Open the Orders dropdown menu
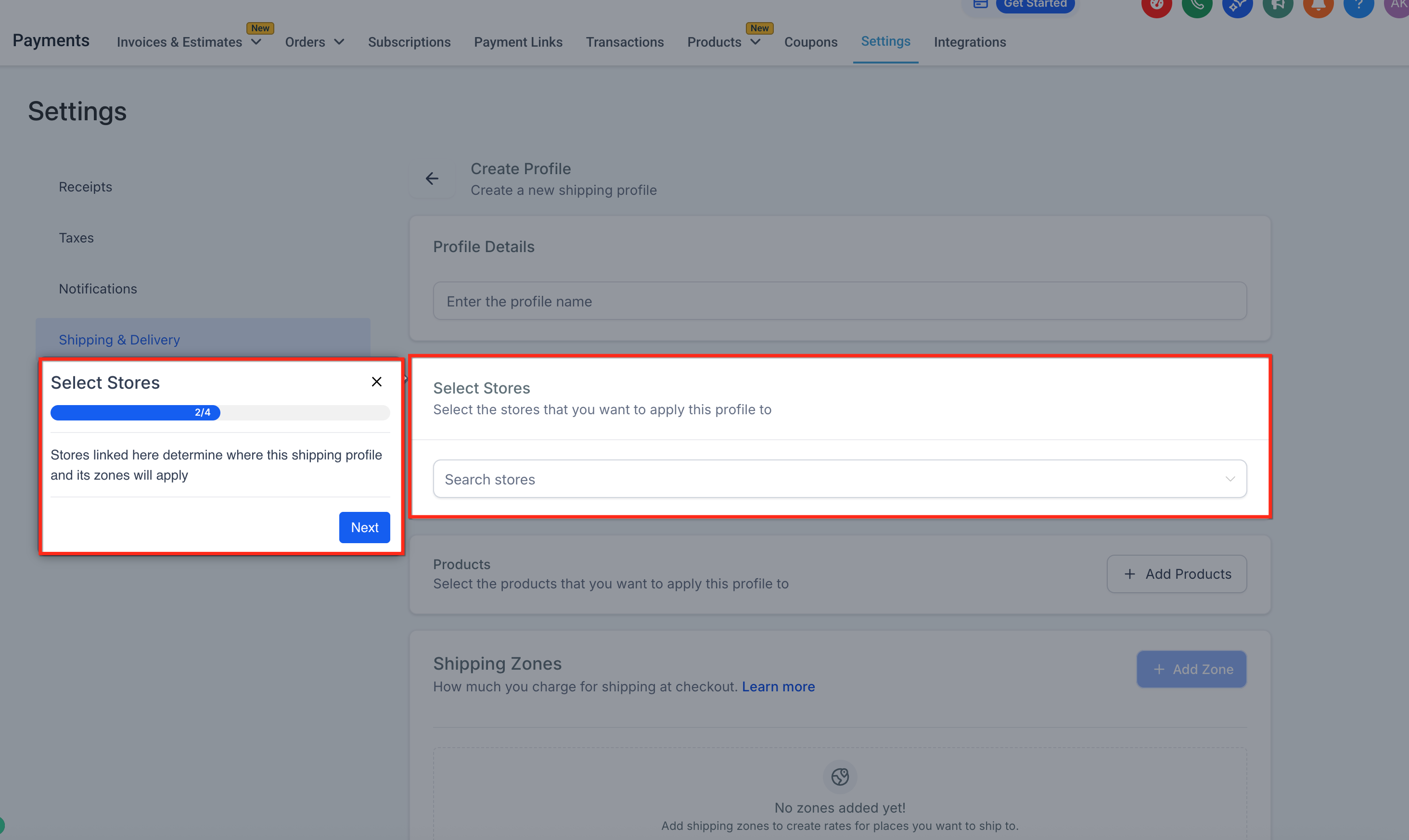This screenshot has width=1409, height=840. (x=339, y=42)
